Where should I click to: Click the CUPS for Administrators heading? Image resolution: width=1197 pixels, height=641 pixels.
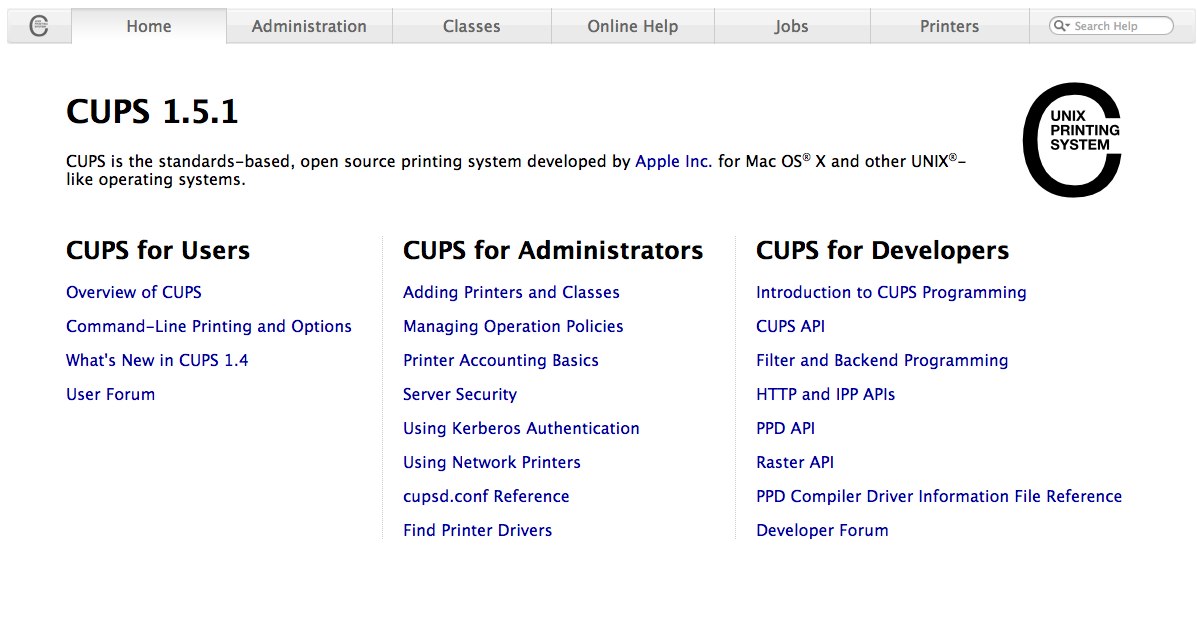(x=553, y=250)
